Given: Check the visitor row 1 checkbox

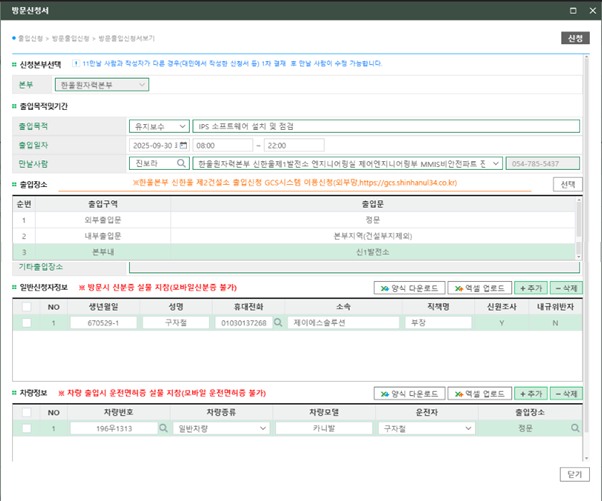Looking at the screenshot, I should tap(25, 324).
